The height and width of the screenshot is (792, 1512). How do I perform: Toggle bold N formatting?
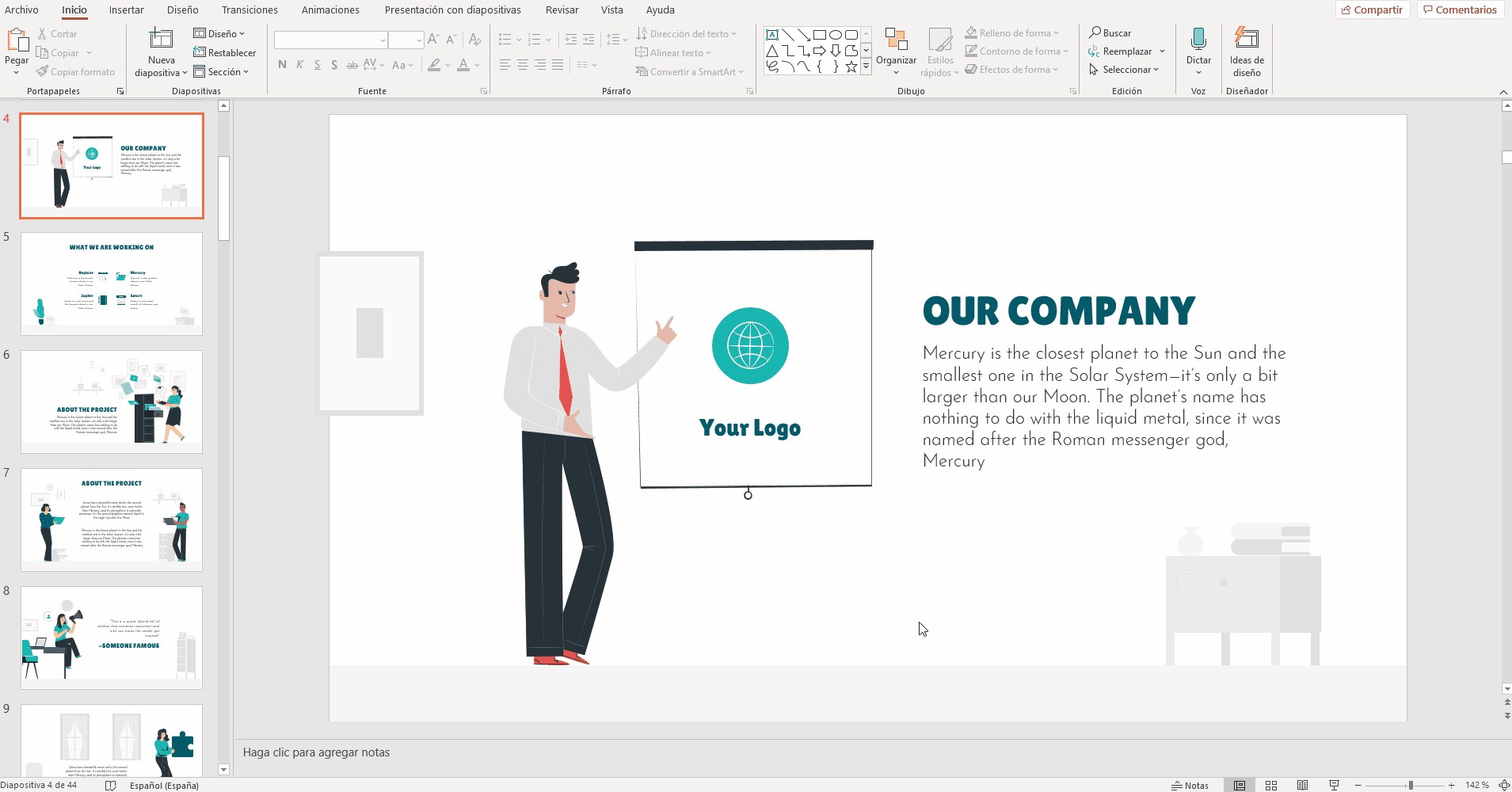283,65
